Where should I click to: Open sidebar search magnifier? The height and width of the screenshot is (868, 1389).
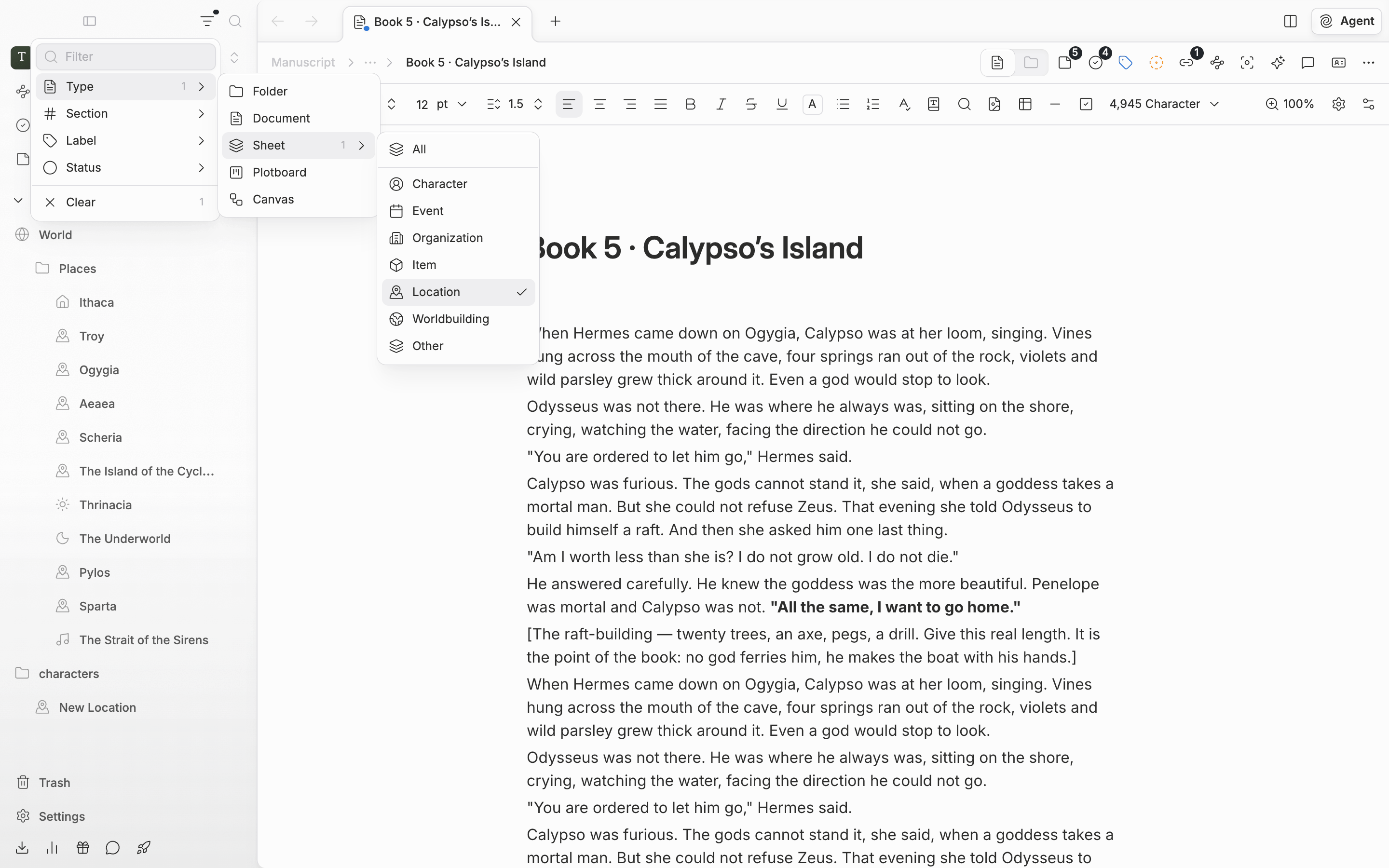[x=235, y=21]
